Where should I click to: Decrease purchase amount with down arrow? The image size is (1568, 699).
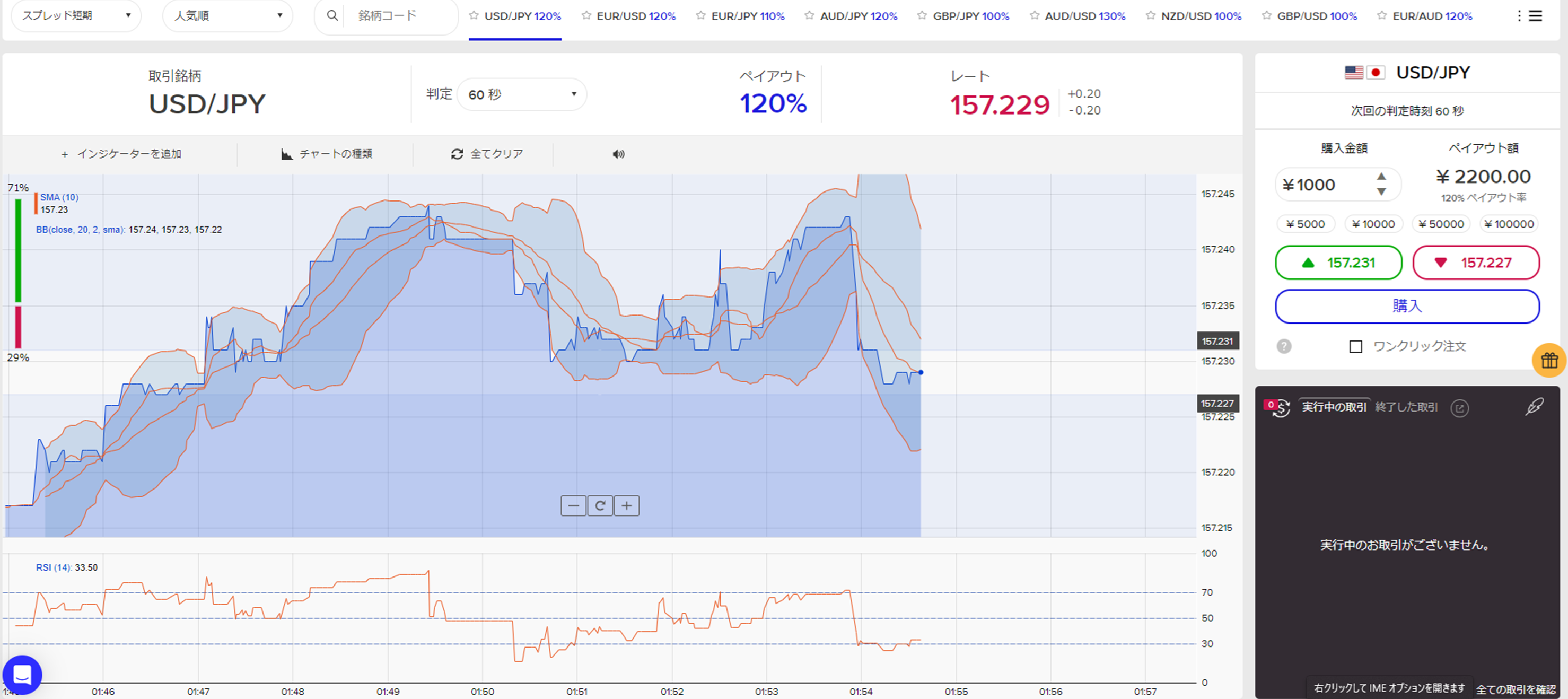pos(1381,191)
